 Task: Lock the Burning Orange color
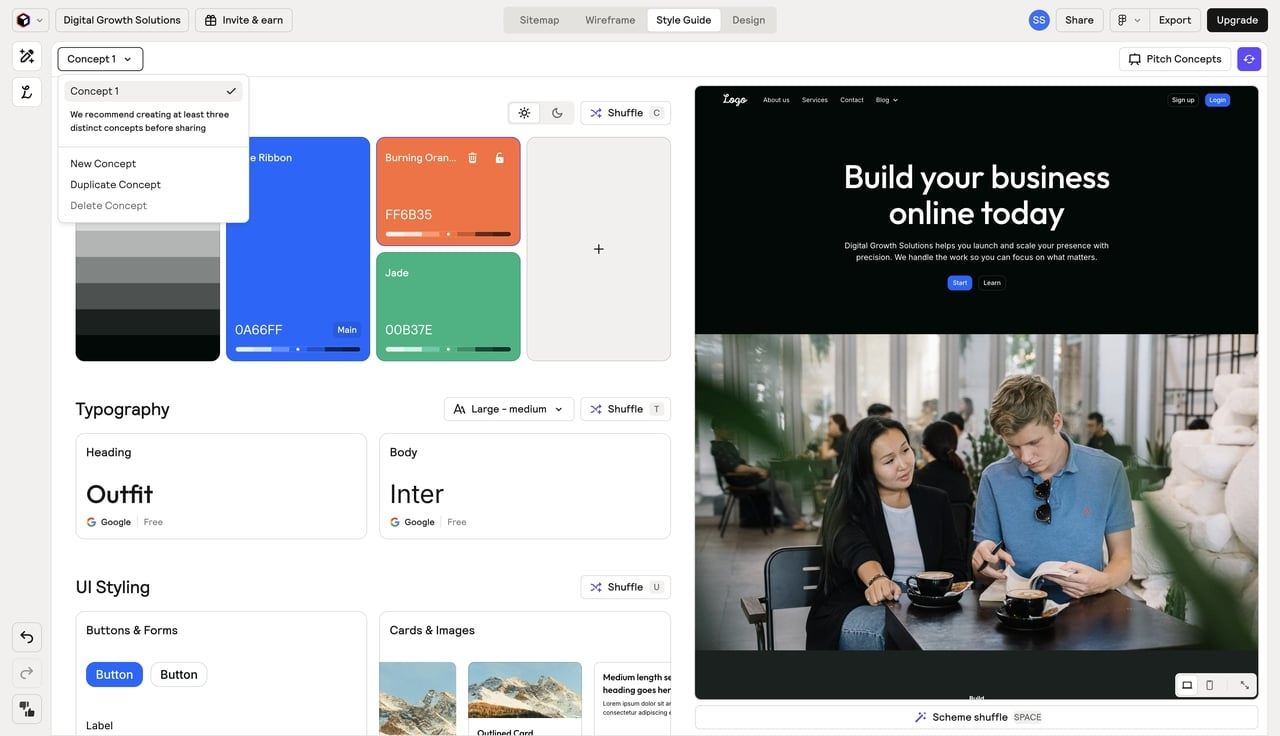point(500,158)
